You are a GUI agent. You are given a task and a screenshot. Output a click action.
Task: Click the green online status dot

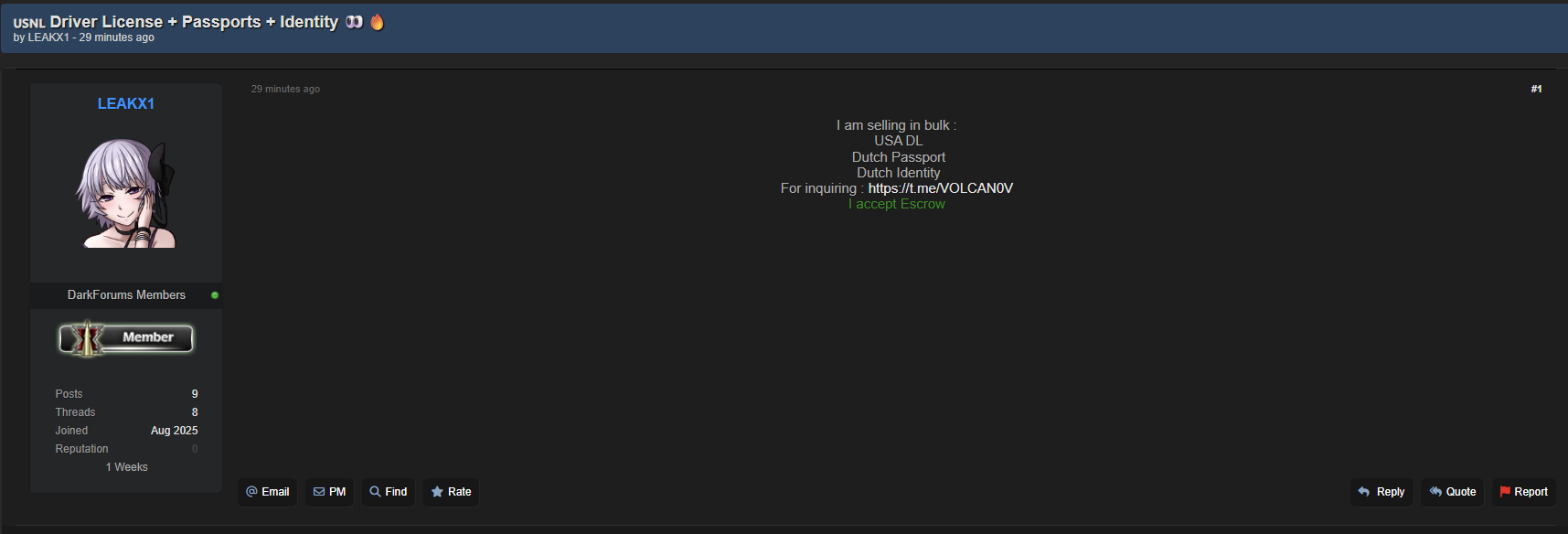point(215,295)
